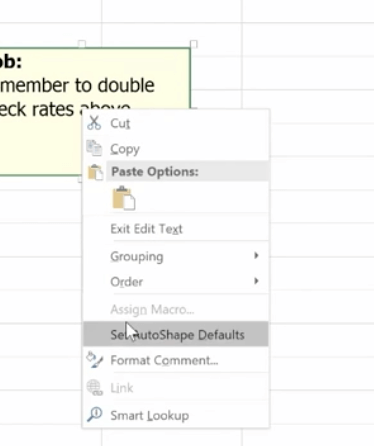Viewport: 374px width, 446px height.
Task: Click the Smart Lookup magnifier icon
Action: point(95,414)
